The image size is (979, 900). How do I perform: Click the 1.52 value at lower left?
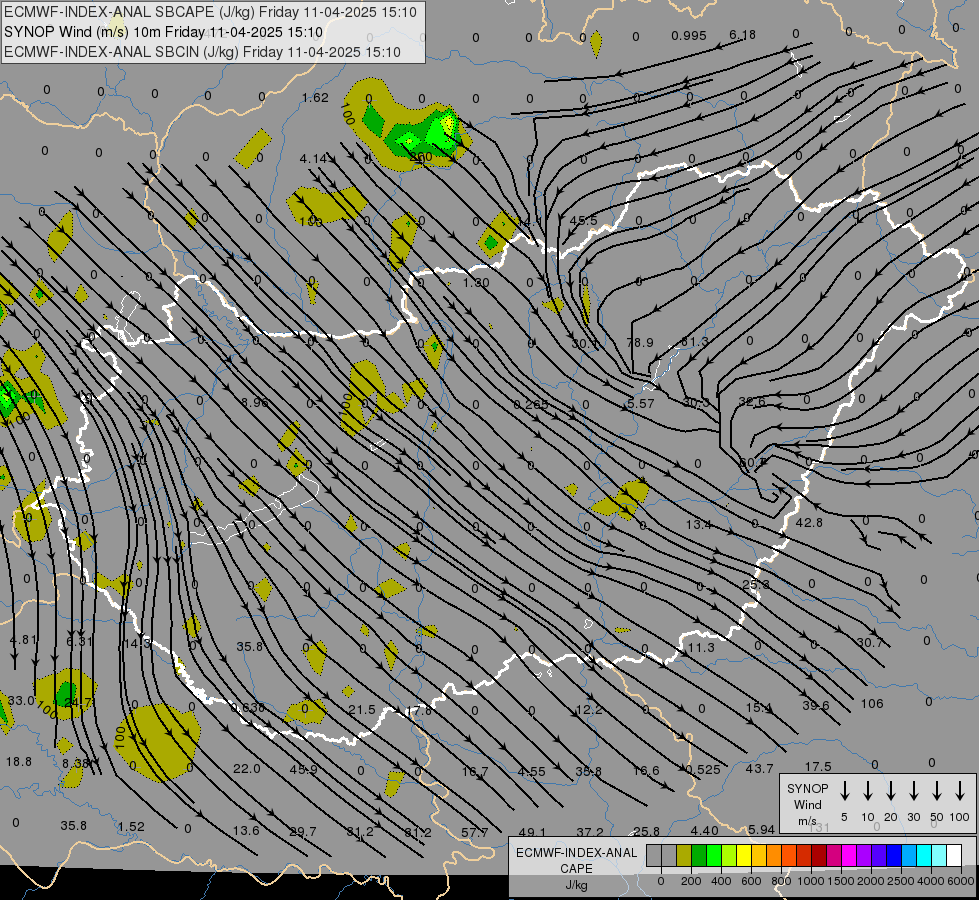pos(131,827)
